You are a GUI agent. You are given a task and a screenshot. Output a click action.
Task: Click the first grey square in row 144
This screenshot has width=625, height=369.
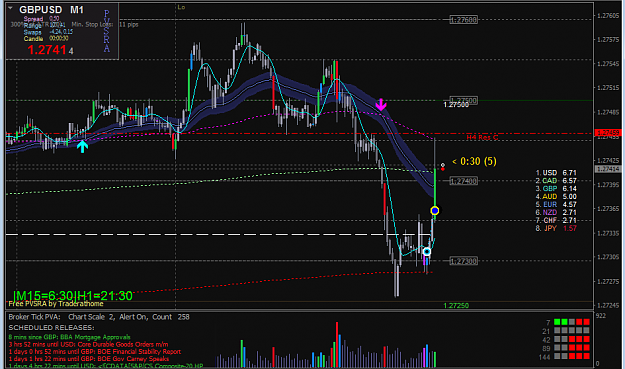(x=557, y=357)
